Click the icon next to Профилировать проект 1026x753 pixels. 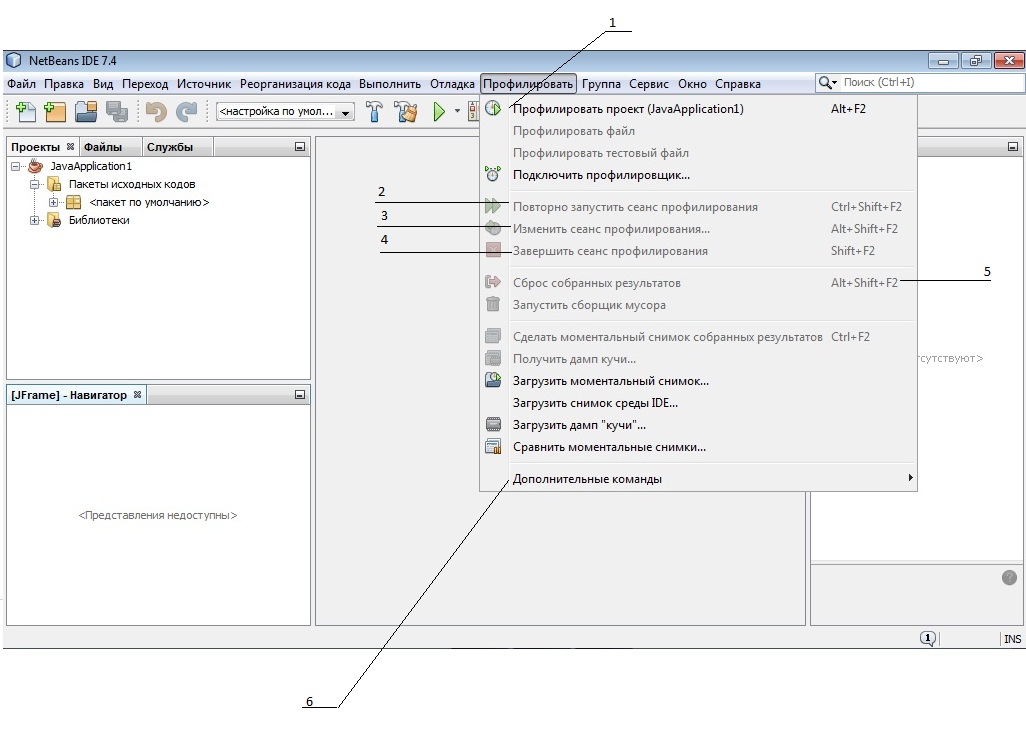493,109
